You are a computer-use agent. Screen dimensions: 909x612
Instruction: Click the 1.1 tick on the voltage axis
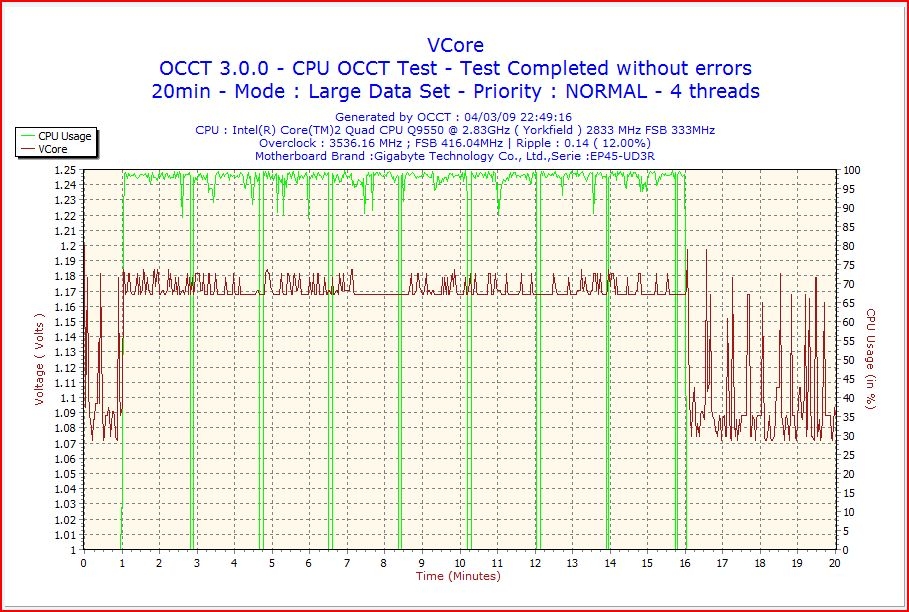click(69, 398)
